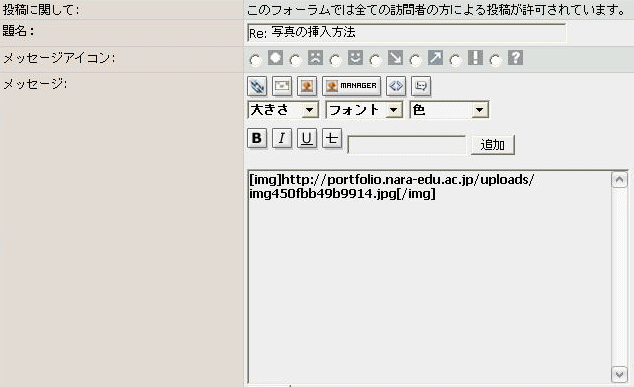Select the sad face message icon radio

(x=296, y=61)
